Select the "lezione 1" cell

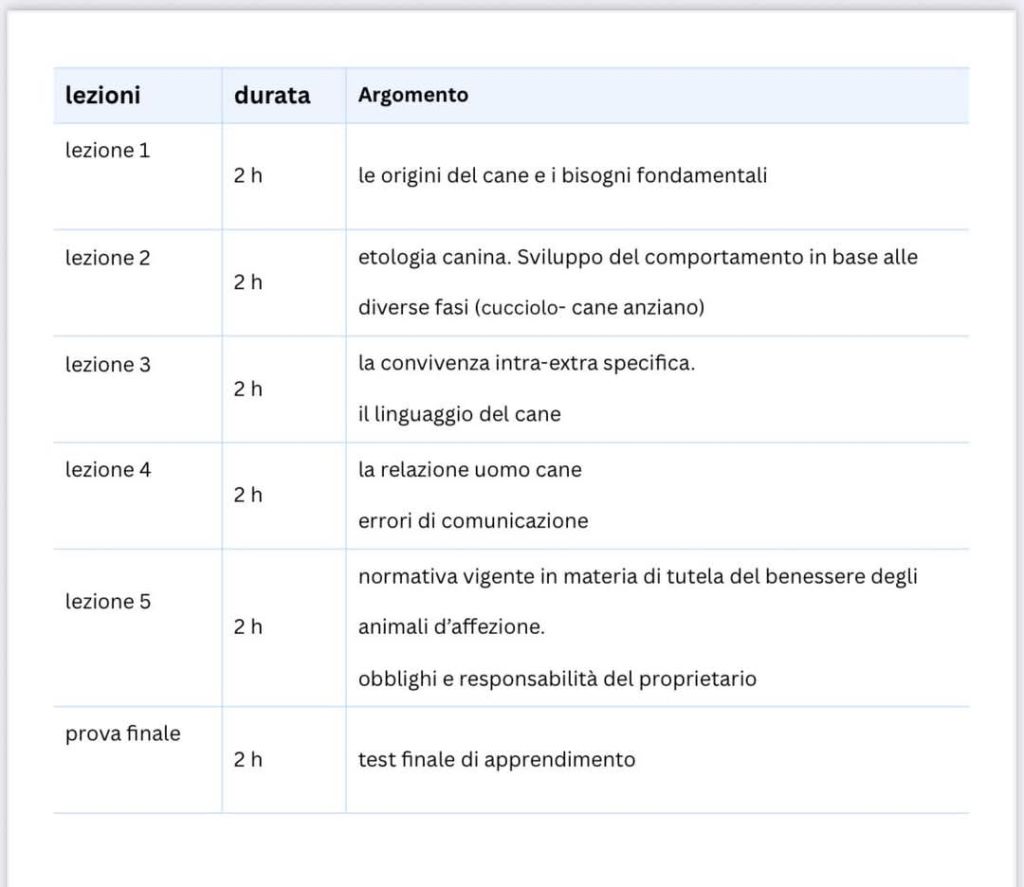[x=107, y=151]
